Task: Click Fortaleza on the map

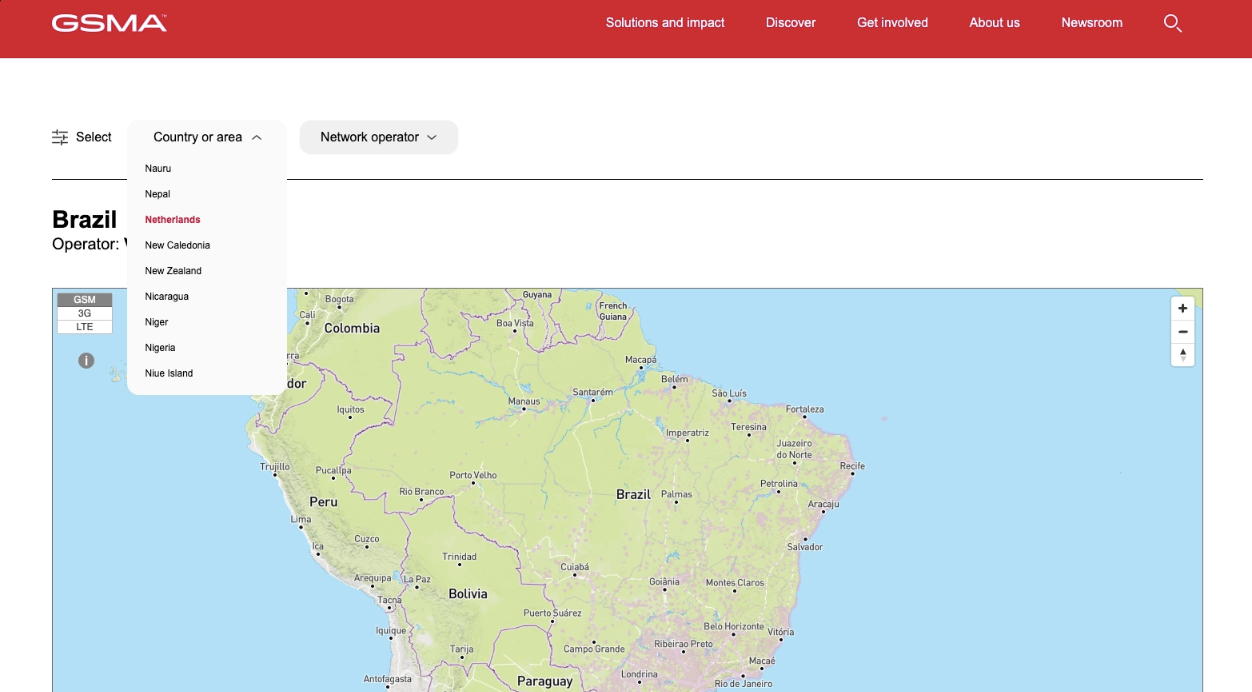Action: pyautogui.click(x=805, y=409)
